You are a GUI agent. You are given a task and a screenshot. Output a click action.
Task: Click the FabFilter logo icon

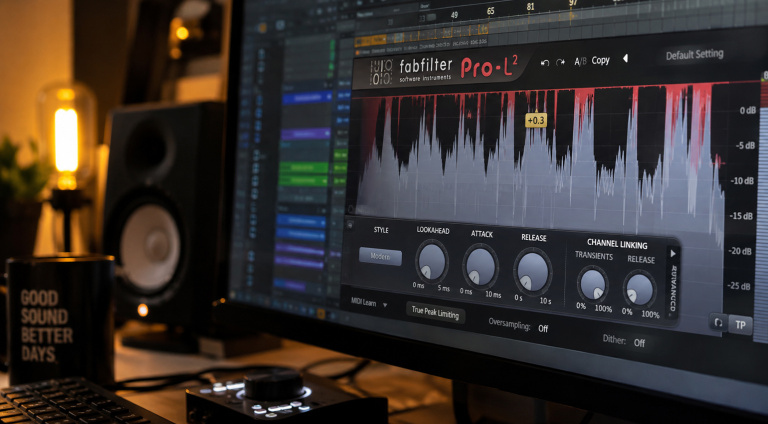381,72
